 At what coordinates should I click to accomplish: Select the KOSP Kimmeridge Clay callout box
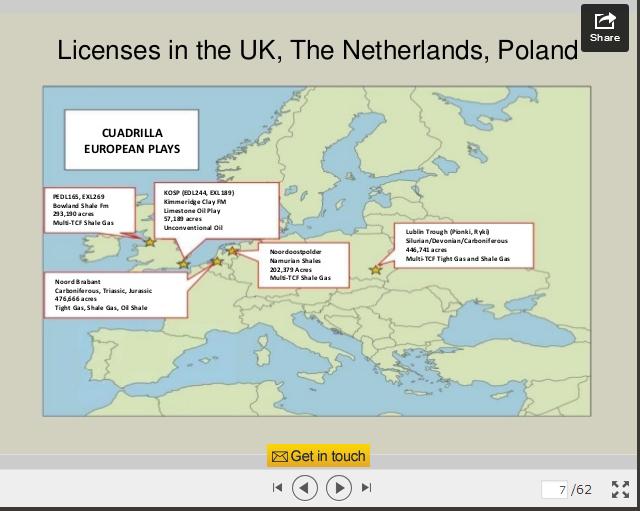[x=214, y=209]
